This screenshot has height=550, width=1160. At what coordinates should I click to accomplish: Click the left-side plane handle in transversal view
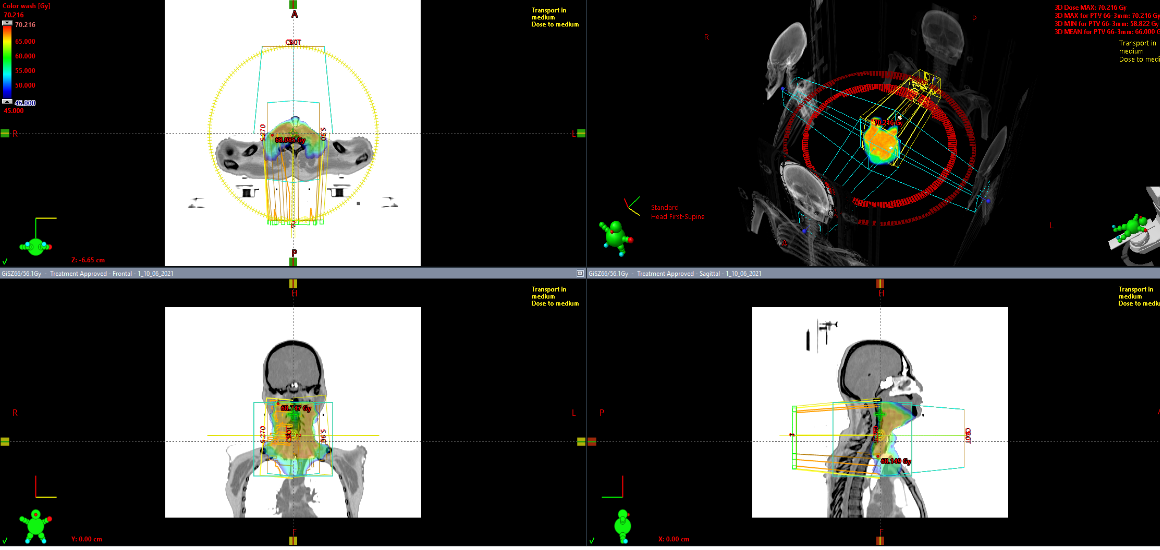[x=581, y=133]
